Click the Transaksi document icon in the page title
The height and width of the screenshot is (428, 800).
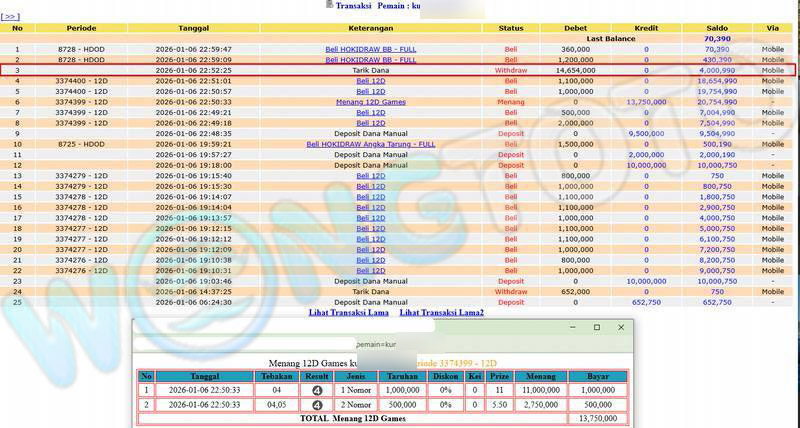pos(330,5)
